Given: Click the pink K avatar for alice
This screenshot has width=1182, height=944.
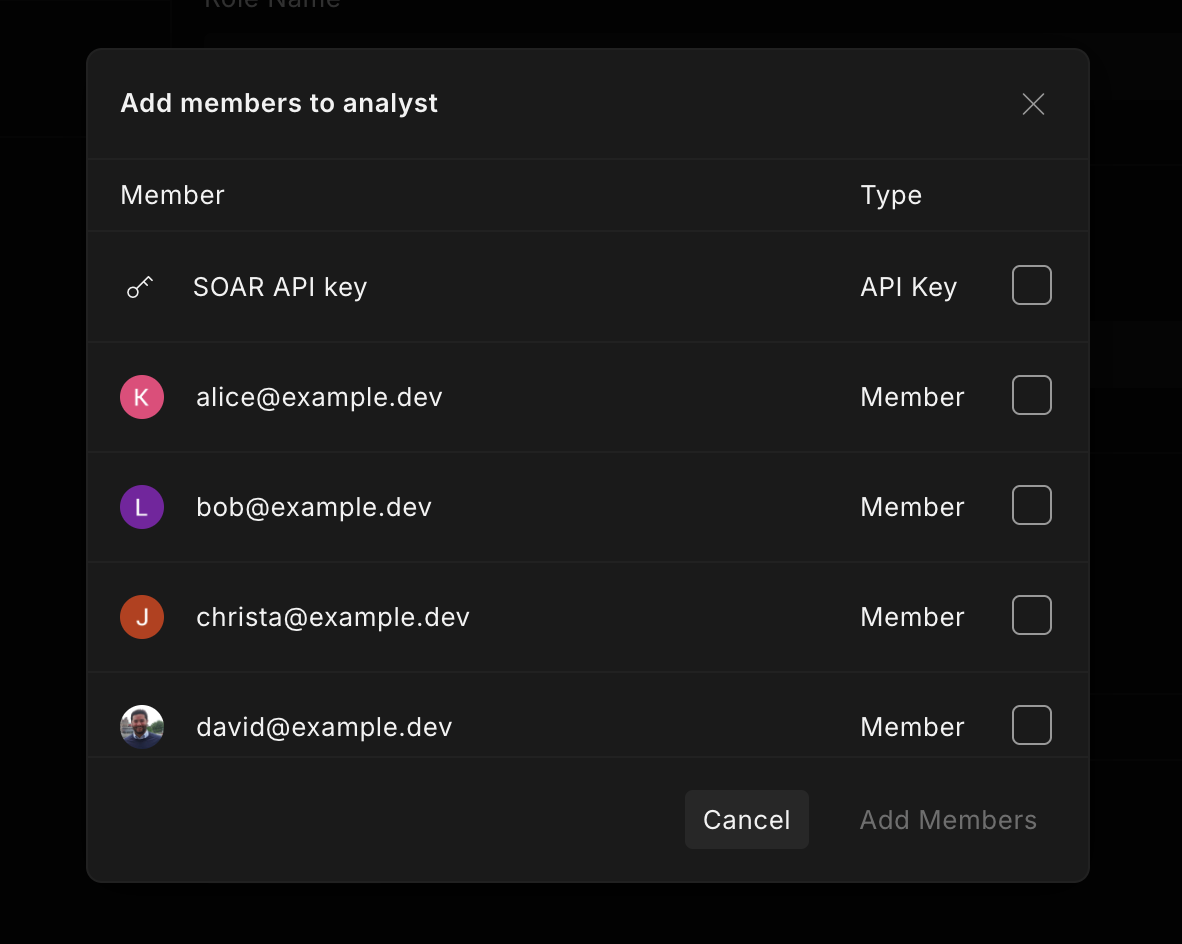Looking at the screenshot, I should (x=142, y=397).
